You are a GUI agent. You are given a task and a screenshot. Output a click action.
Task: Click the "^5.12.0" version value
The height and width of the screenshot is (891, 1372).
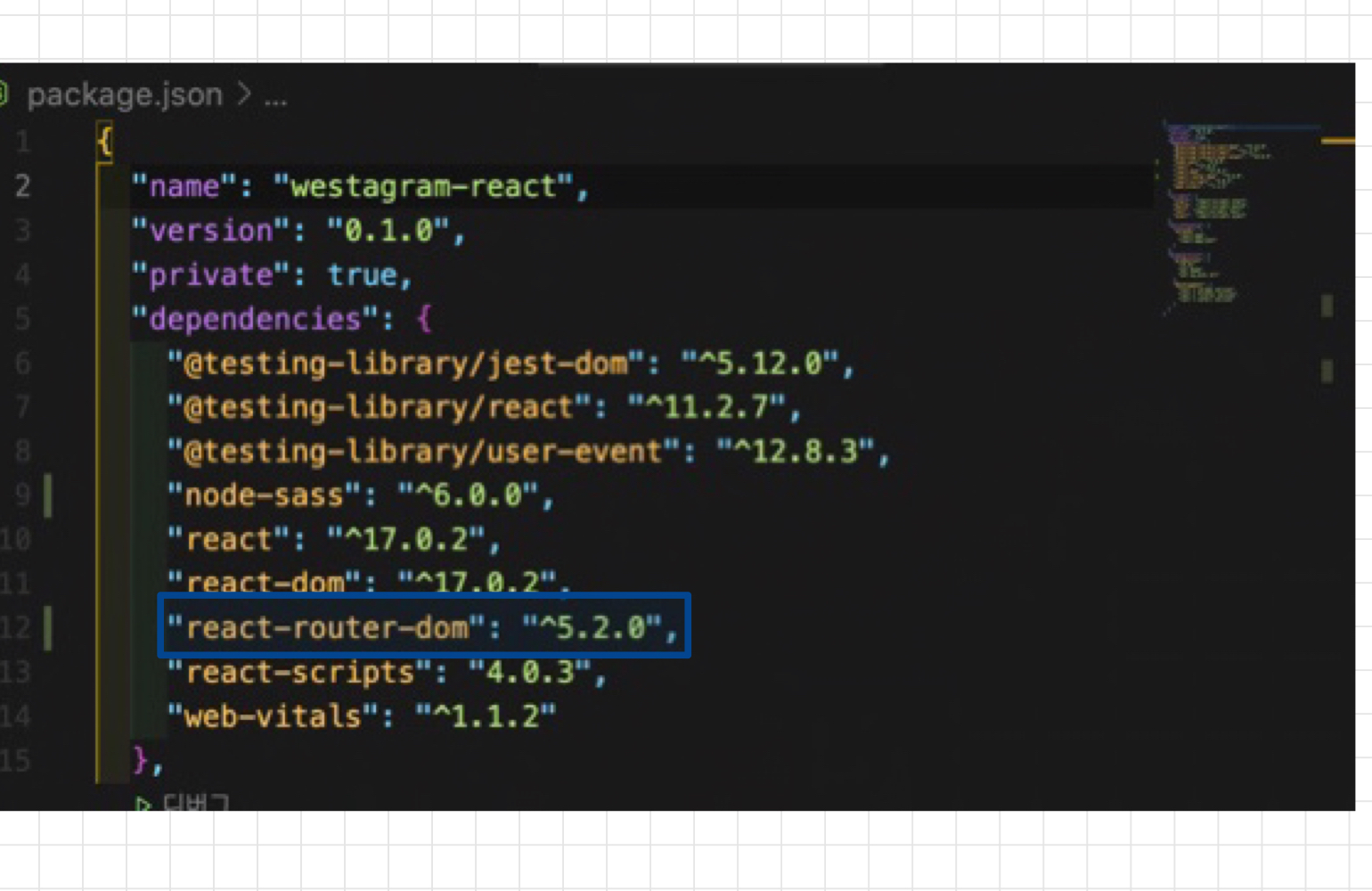(760, 364)
